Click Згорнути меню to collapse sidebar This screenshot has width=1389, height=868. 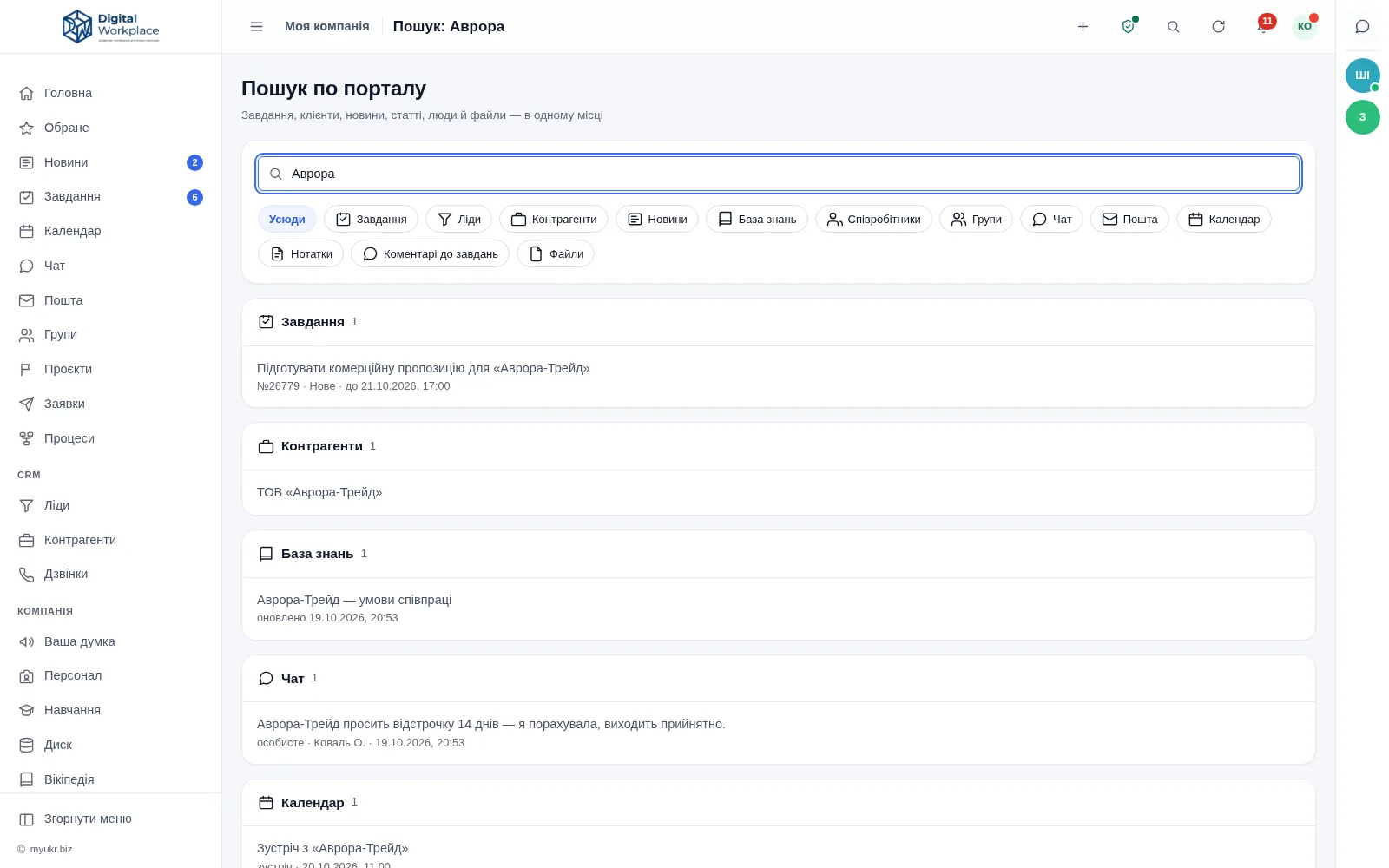point(111,819)
